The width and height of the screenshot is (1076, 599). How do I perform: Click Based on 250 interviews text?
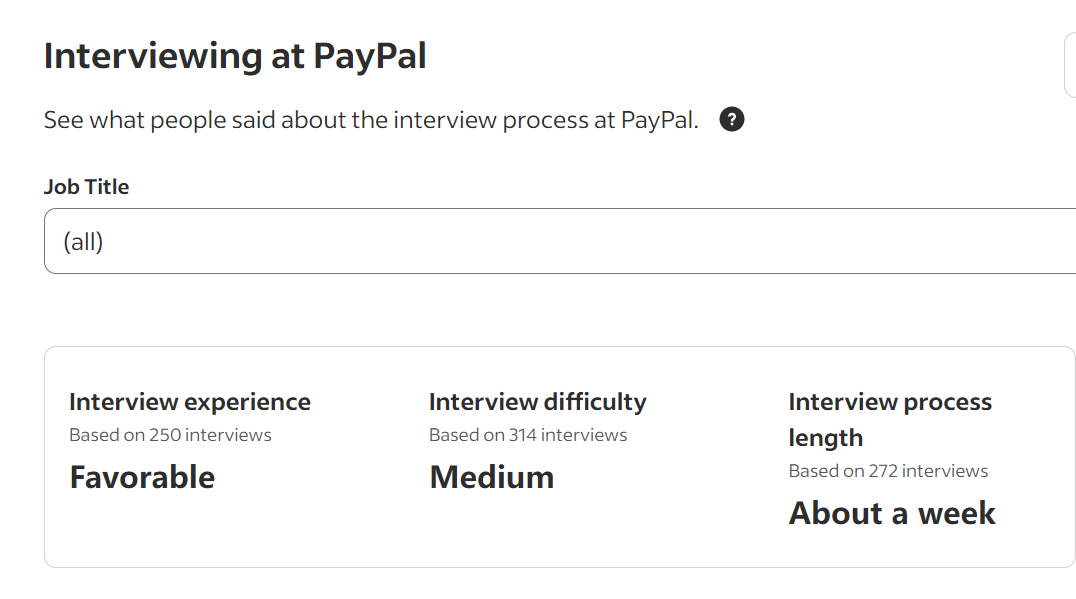(170, 435)
